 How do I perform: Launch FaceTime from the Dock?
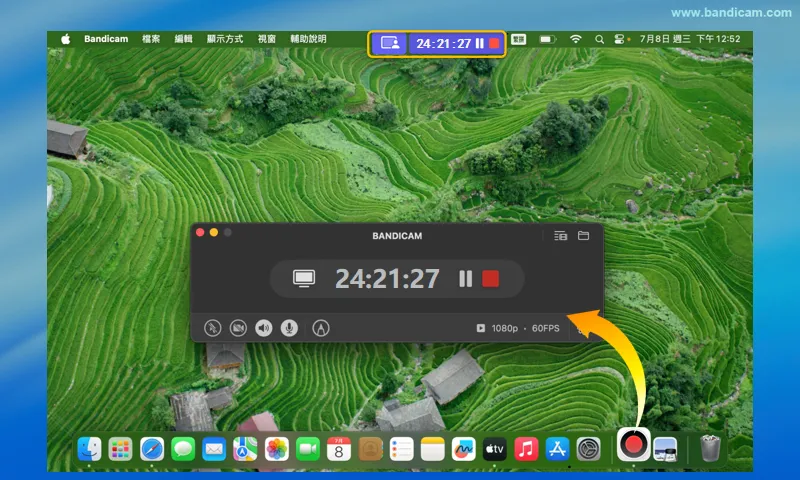click(308, 449)
